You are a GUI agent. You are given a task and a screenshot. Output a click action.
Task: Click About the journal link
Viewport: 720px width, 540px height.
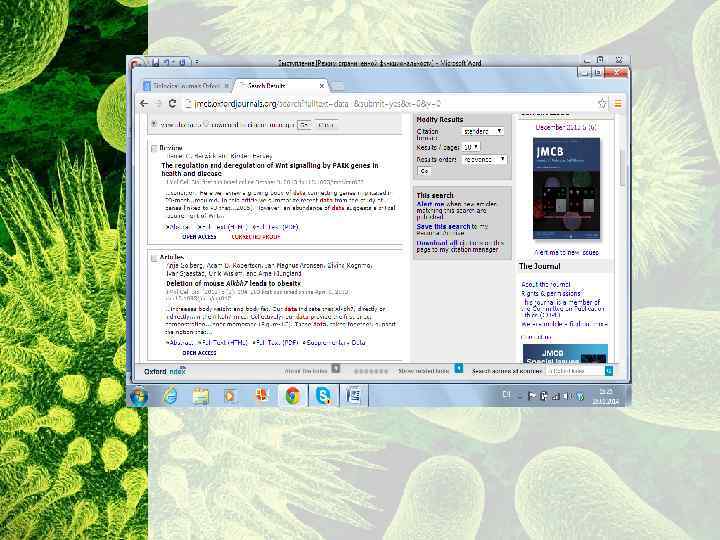coord(546,285)
